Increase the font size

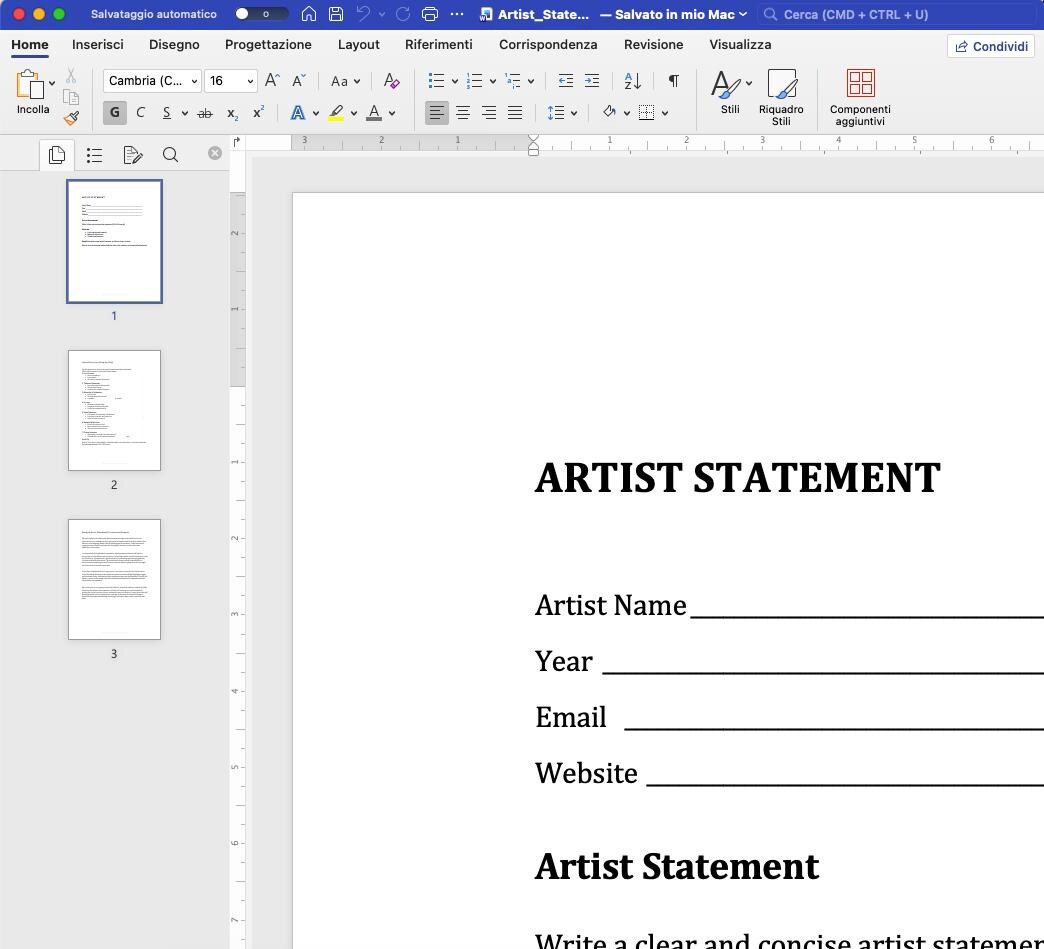(272, 81)
